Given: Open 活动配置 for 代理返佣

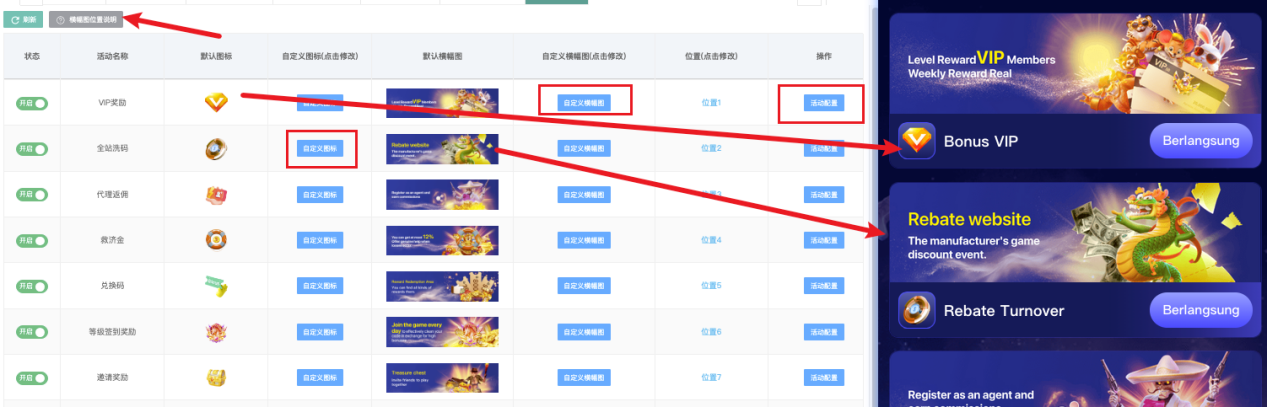Looking at the screenshot, I should 824,194.
